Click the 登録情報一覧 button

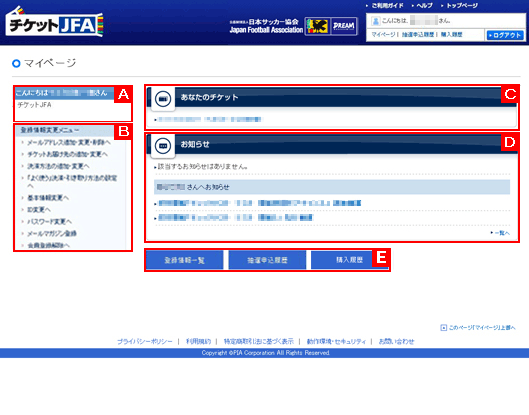(185, 260)
